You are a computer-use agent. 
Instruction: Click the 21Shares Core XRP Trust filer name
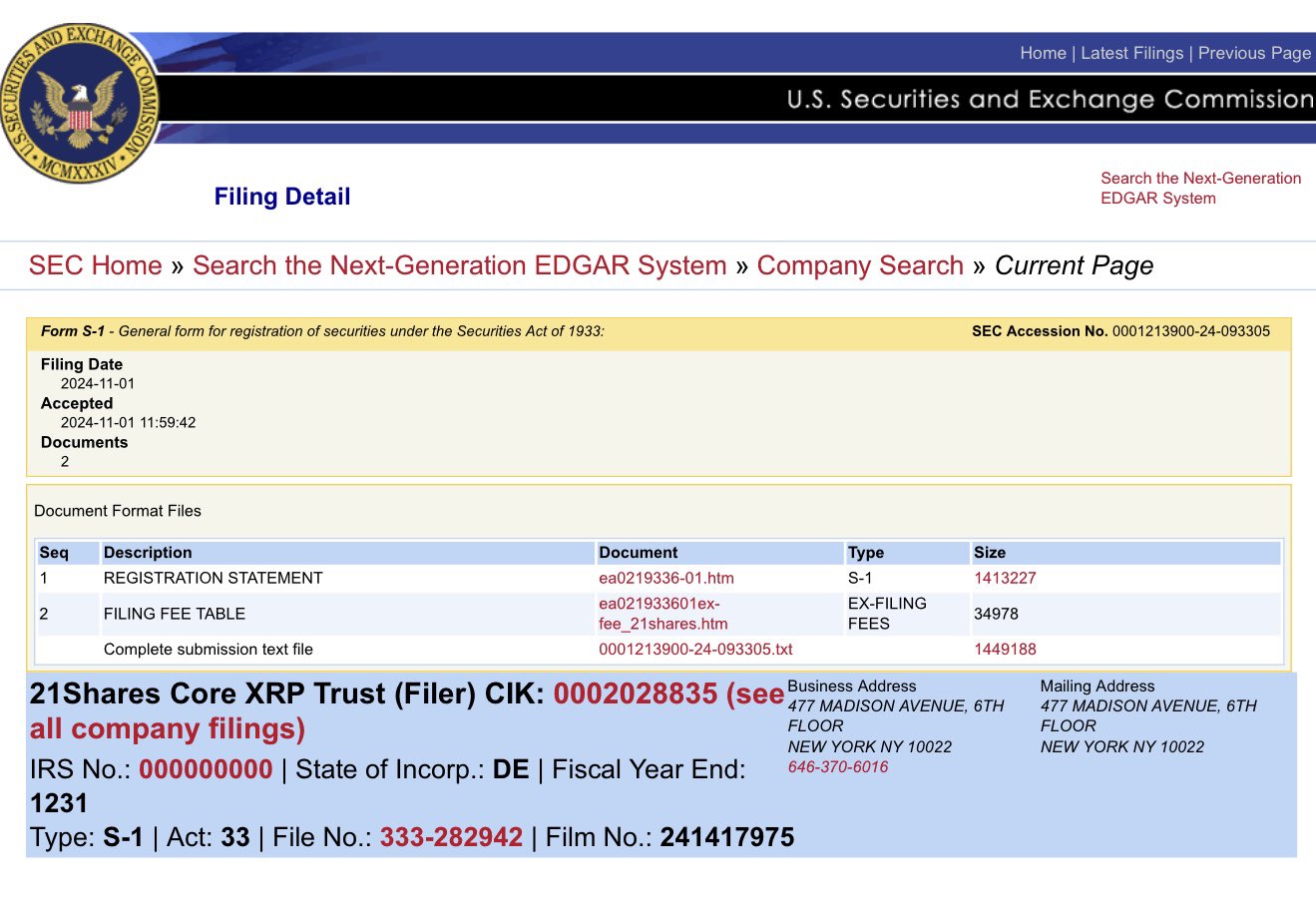(209, 694)
